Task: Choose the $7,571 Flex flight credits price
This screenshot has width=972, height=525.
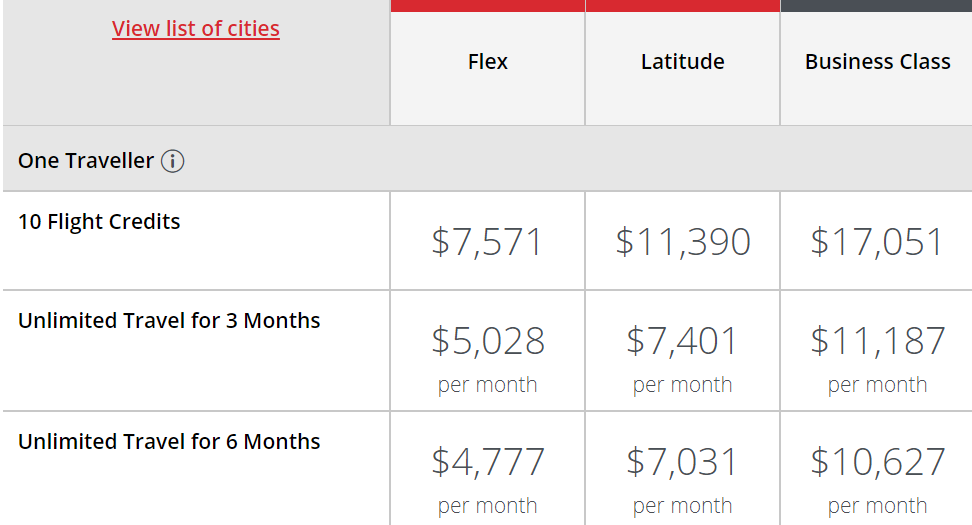Action: pyautogui.click(x=488, y=242)
